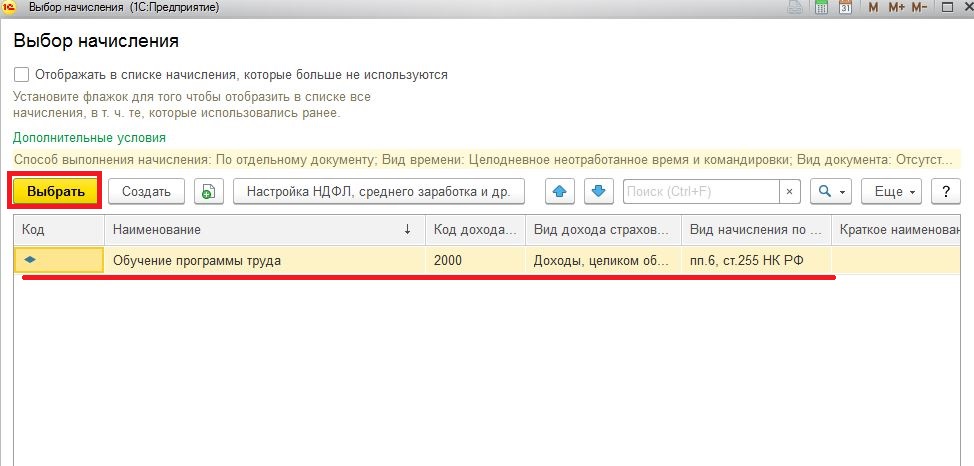The height and width of the screenshot is (466, 974).
Task: Click the Создать button
Action: point(147,191)
